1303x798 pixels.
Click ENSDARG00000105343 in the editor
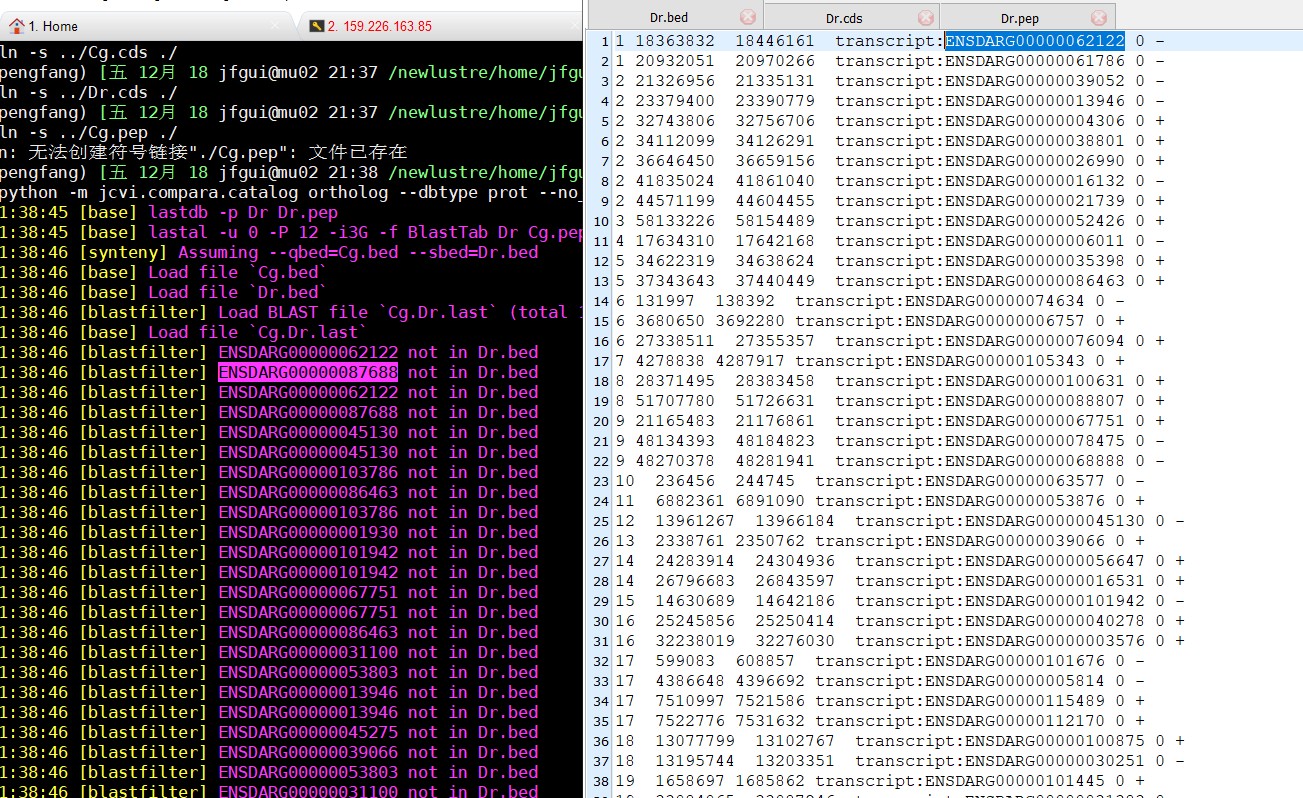995,361
